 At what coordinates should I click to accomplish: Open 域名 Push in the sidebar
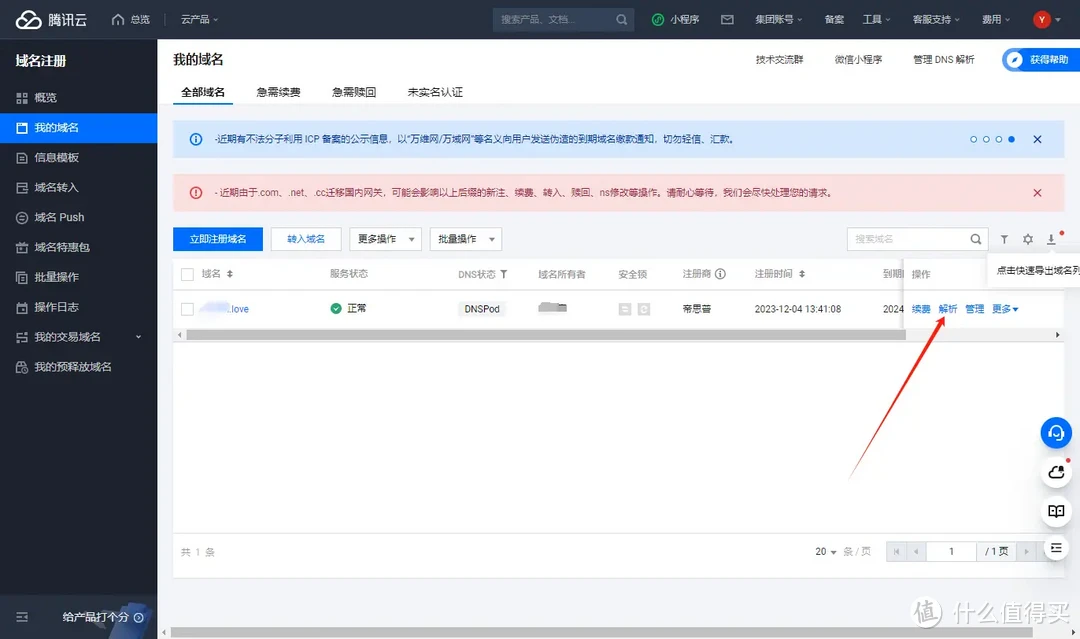79,218
